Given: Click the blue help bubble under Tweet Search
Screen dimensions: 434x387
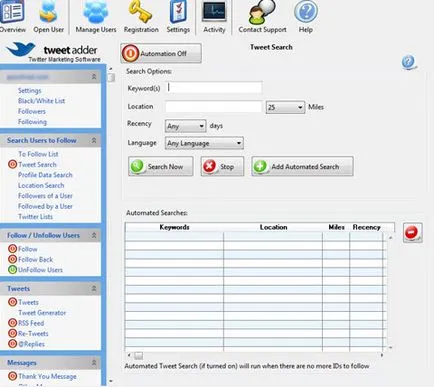Looking at the screenshot, I should click(x=409, y=62).
